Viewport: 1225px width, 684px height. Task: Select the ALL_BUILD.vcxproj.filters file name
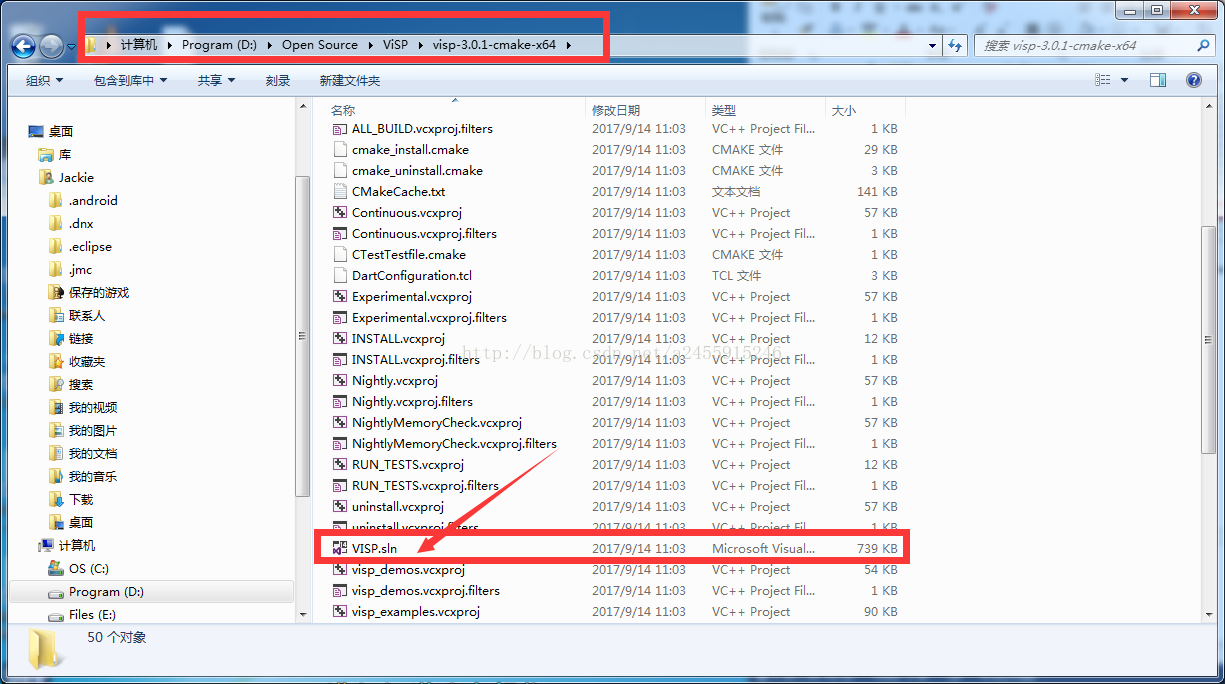tap(422, 128)
